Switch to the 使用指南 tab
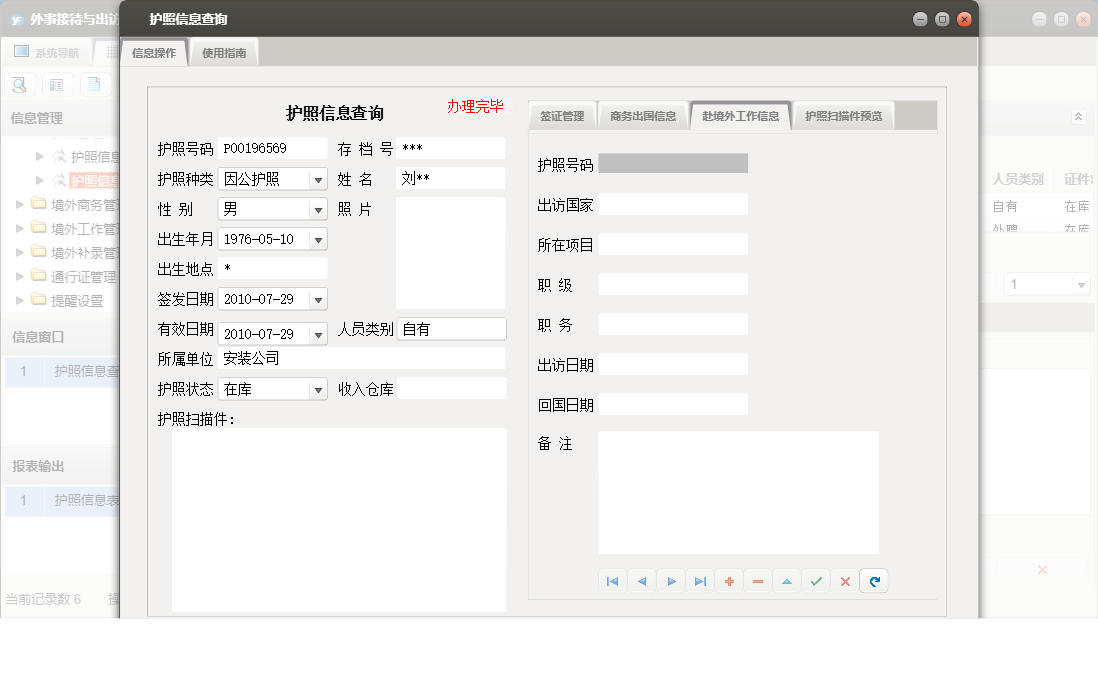 [x=224, y=50]
